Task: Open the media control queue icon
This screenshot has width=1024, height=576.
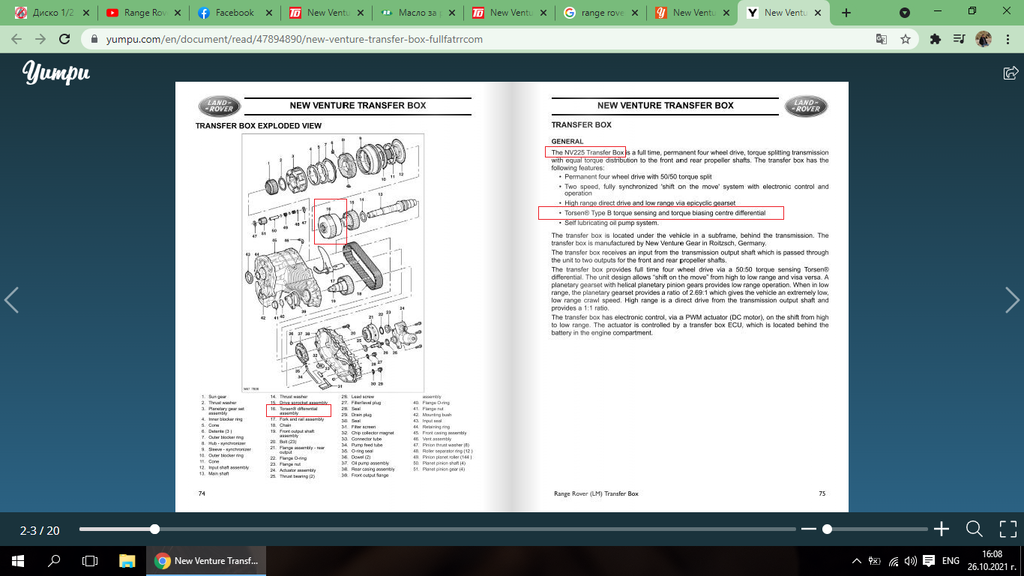Action: [959, 39]
